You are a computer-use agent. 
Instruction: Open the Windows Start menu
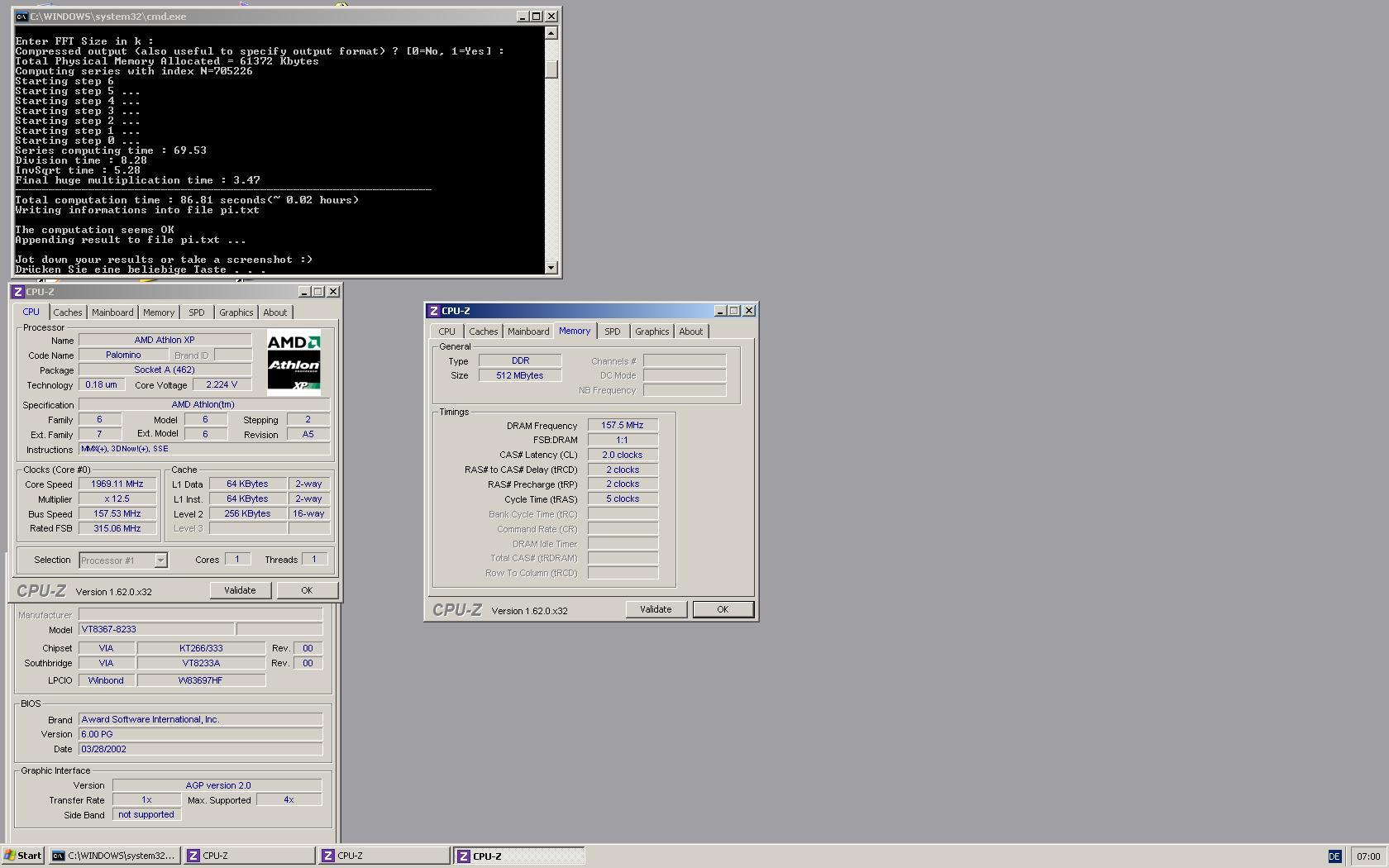pos(23,856)
